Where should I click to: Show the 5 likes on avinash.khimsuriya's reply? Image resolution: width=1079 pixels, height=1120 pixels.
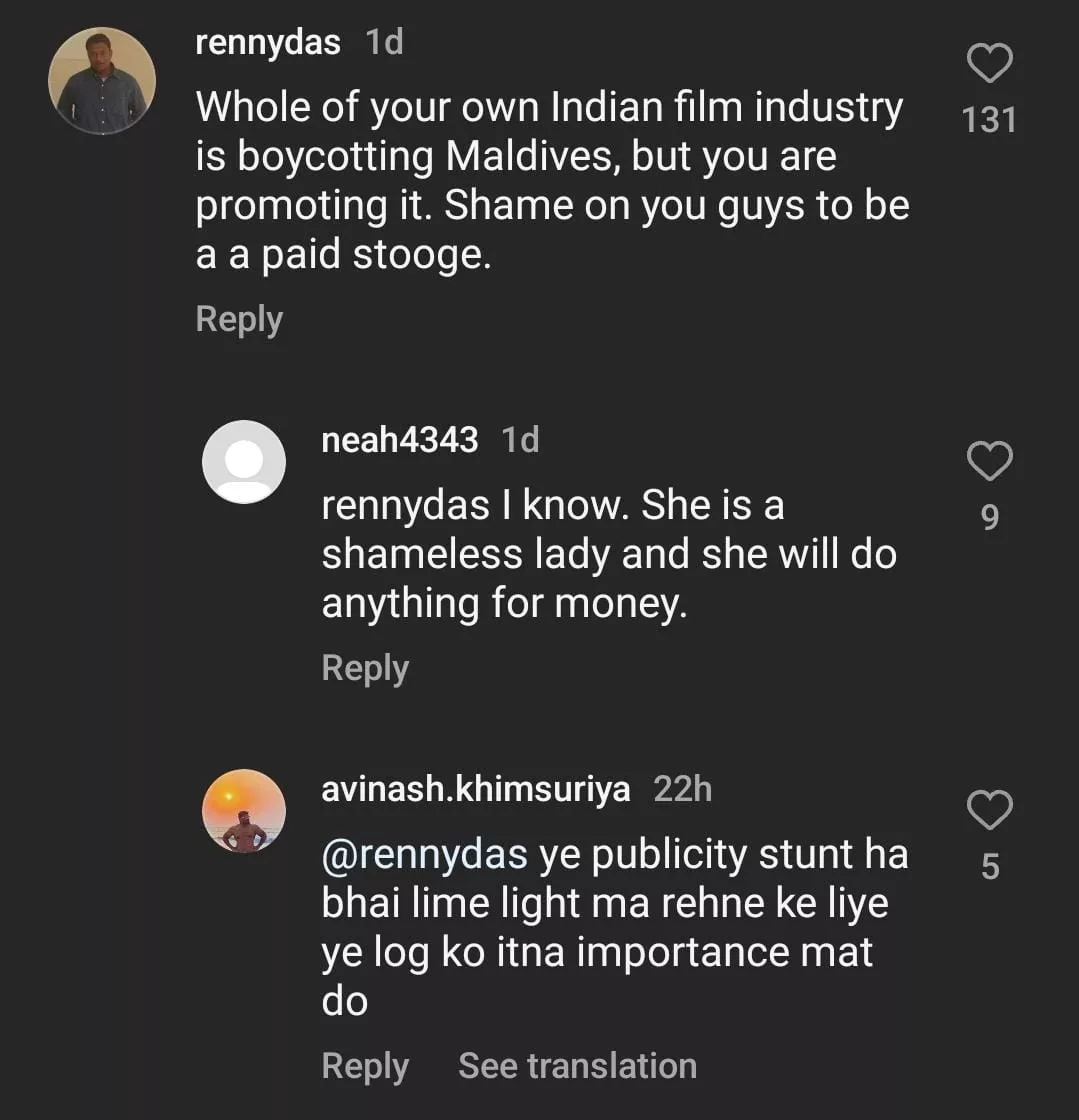coord(990,867)
